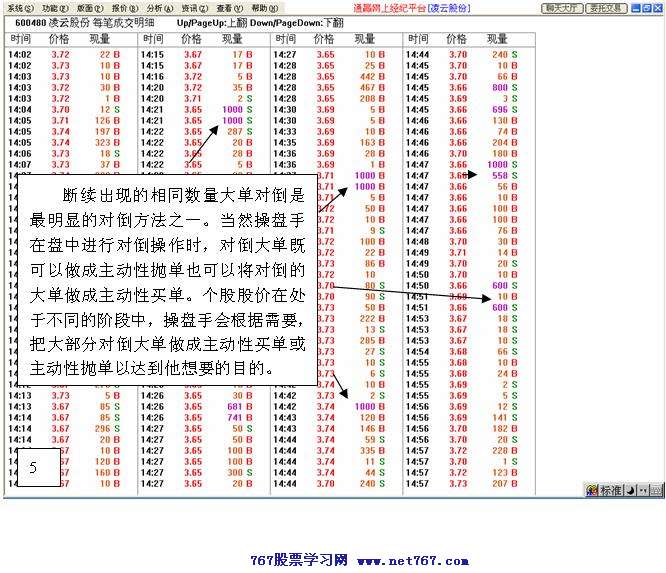Click the numbered box labeled 5
Screen dimensions: 666x573
33,467
